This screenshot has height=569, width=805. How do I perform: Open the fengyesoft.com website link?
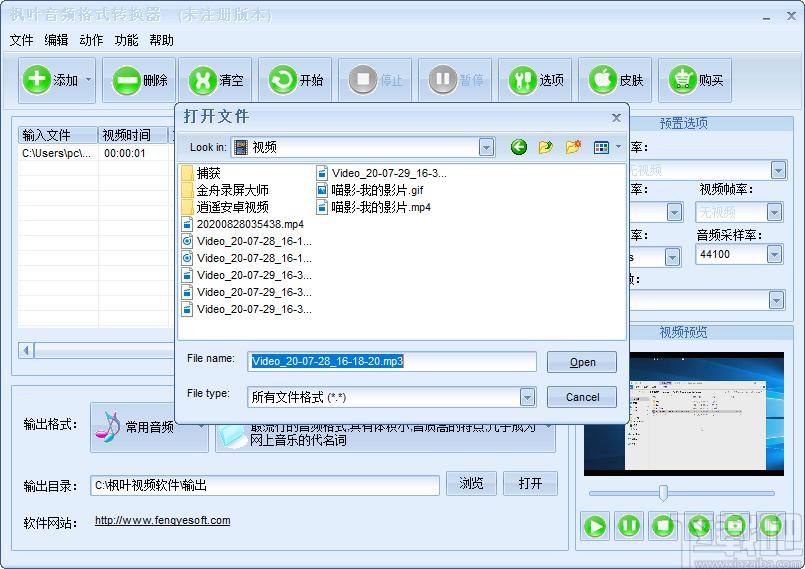click(x=162, y=520)
